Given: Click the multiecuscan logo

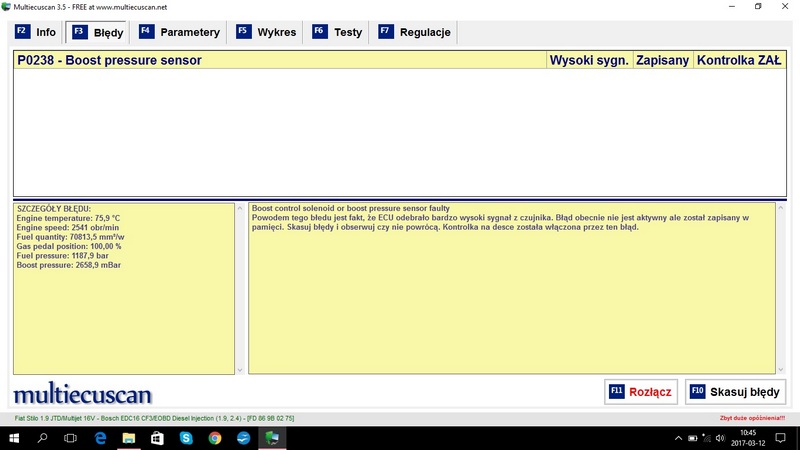Looking at the screenshot, I should 83,393.
